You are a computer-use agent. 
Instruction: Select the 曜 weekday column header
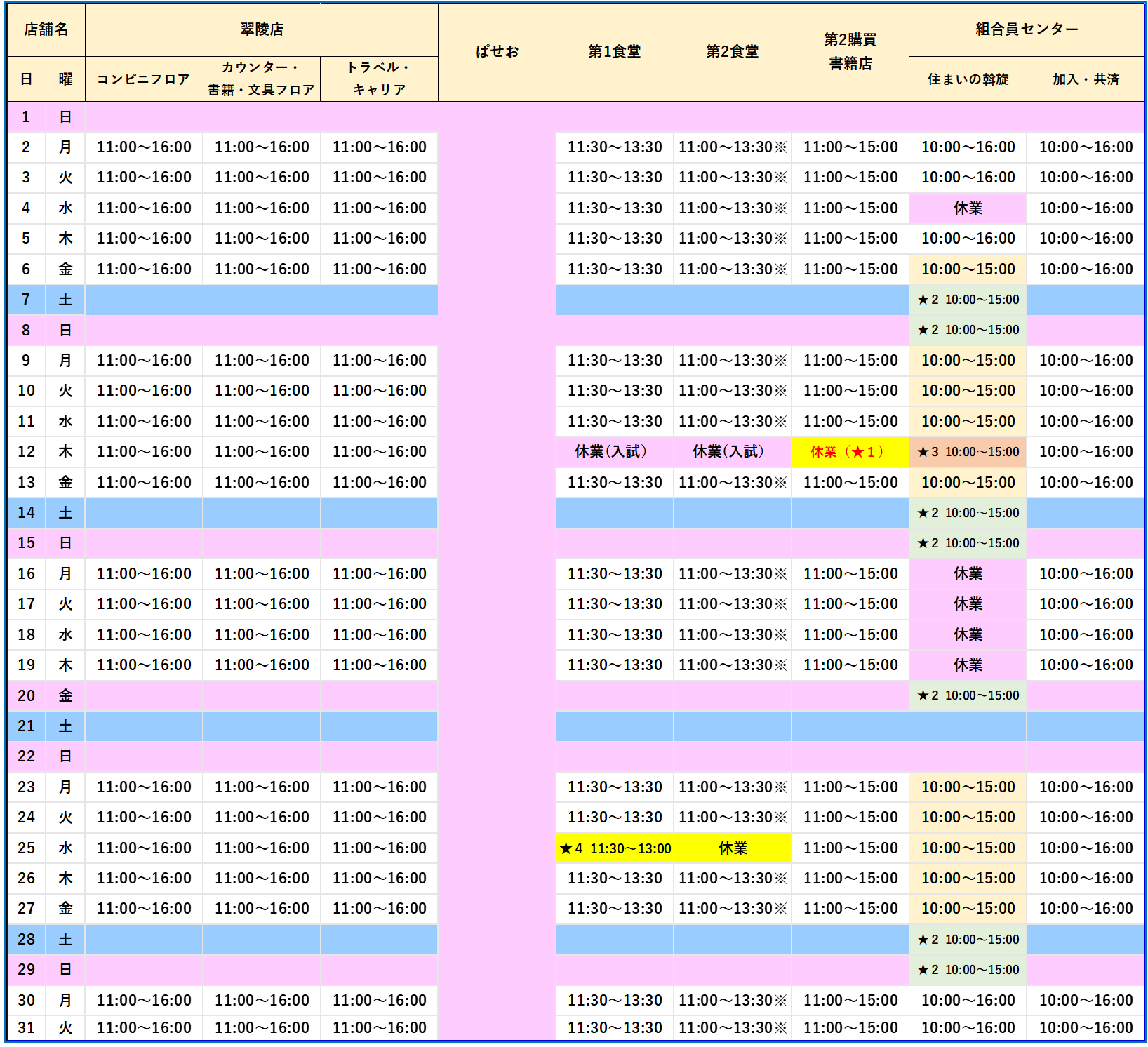coord(65,79)
